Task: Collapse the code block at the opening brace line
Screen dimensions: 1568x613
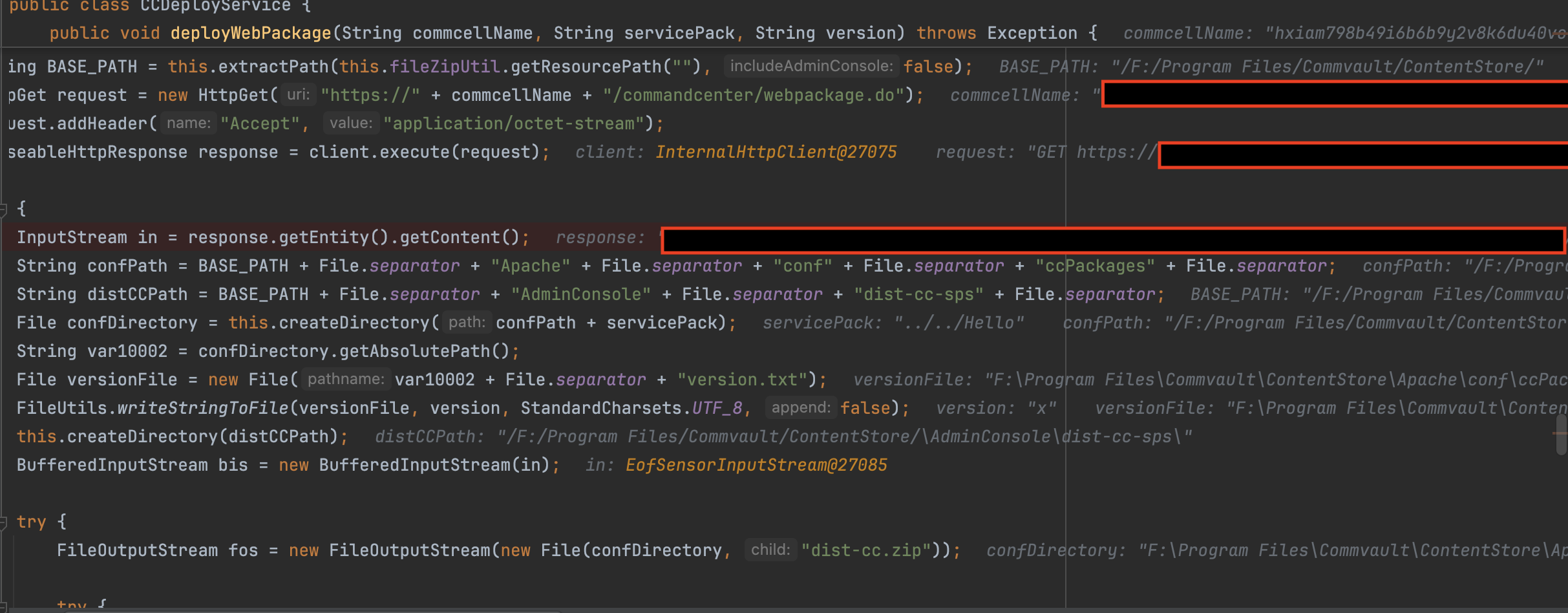Action: point(3,209)
